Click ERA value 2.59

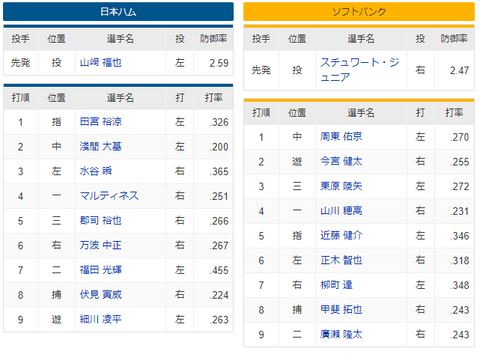219,63
